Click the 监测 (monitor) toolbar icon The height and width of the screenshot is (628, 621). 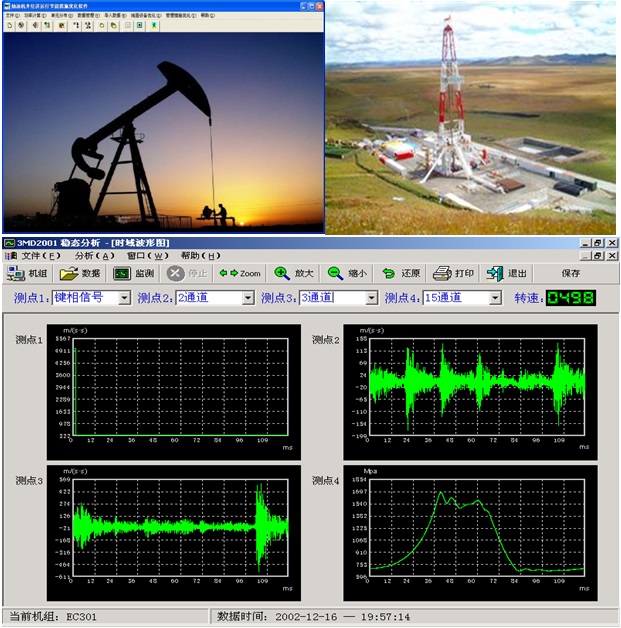click(121, 273)
